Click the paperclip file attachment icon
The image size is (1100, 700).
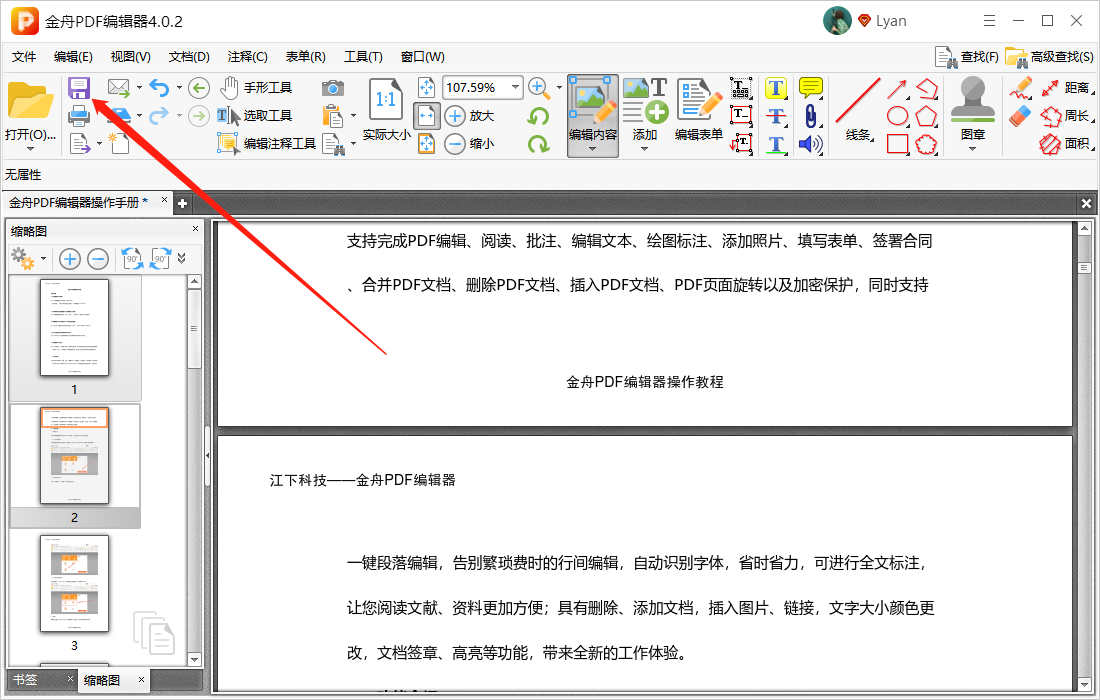(x=811, y=116)
